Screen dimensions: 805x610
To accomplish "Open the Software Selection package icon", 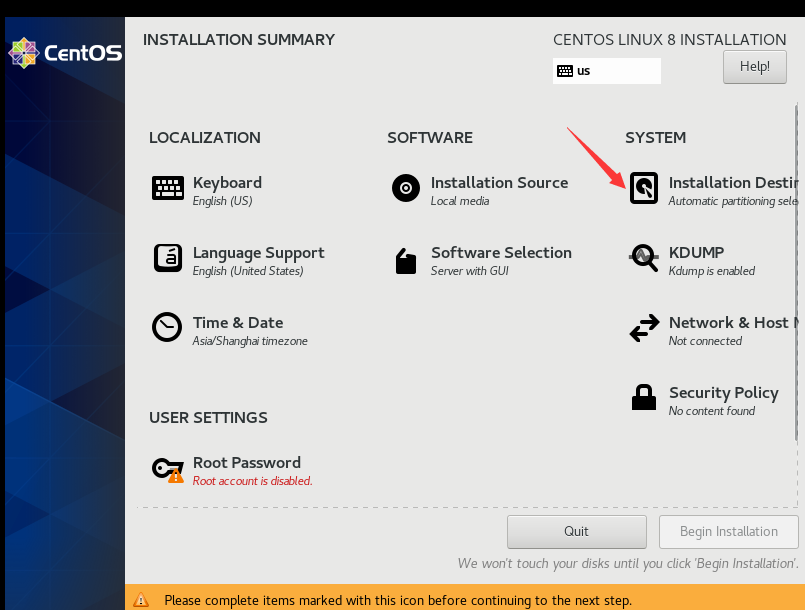I will [x=406, y=261].
